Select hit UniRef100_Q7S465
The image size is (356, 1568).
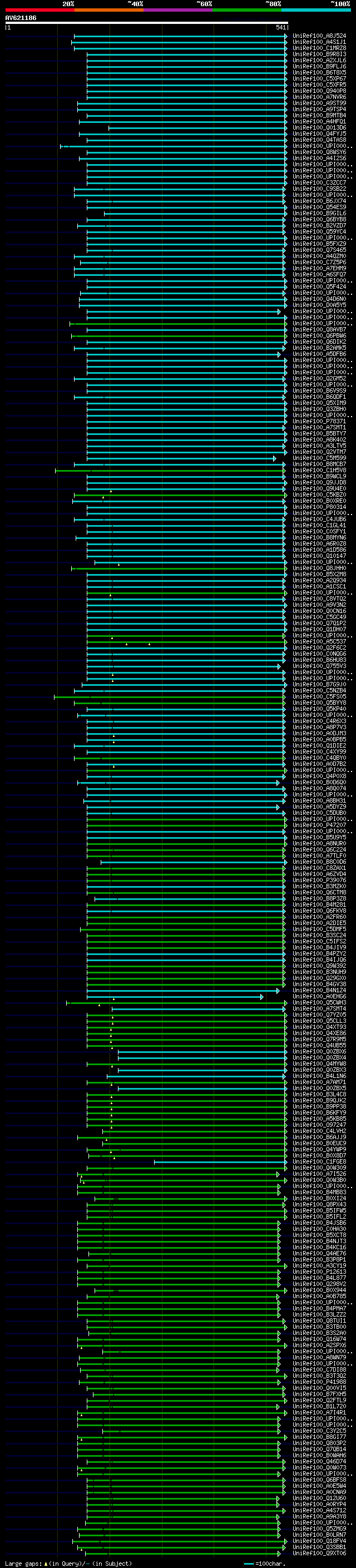click(x=319, y=250)
